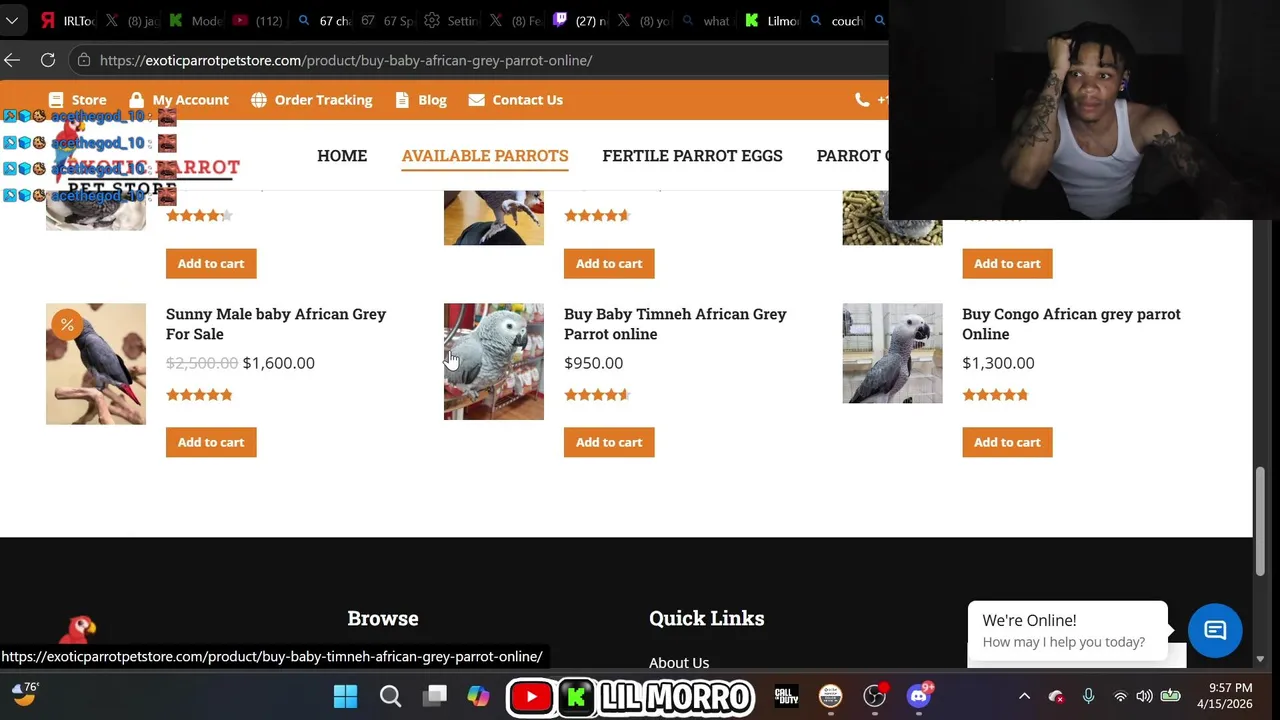Image resolution: width=1280 pixels, height=720 pixels.
Task: Open the tab search chevron in the browser
Action: pyautogui.click(x=12, y=21)
